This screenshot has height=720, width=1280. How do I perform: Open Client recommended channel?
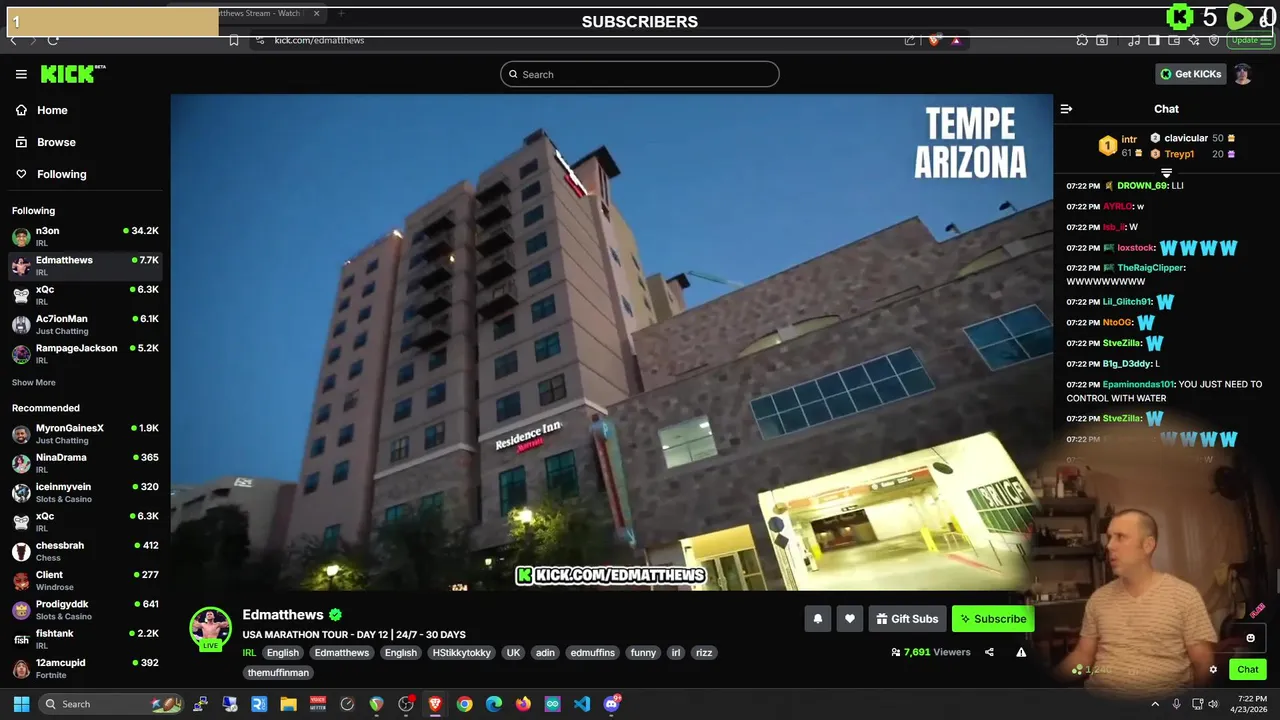tap(85, 580)
